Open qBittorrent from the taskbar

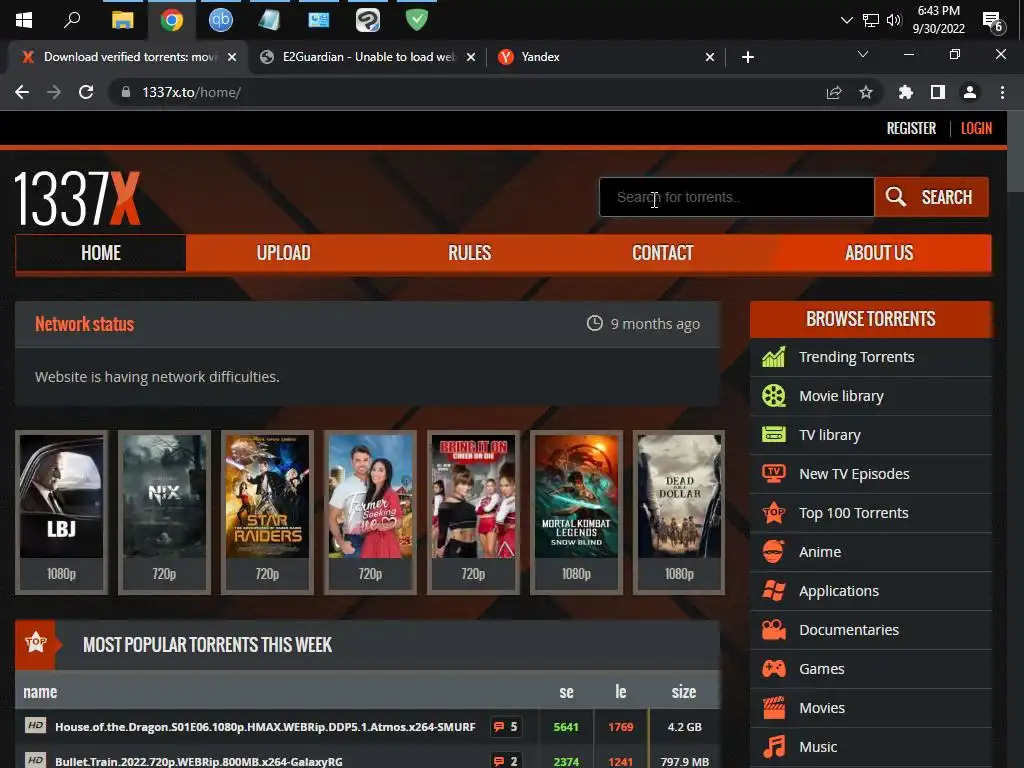coord(221,20)
